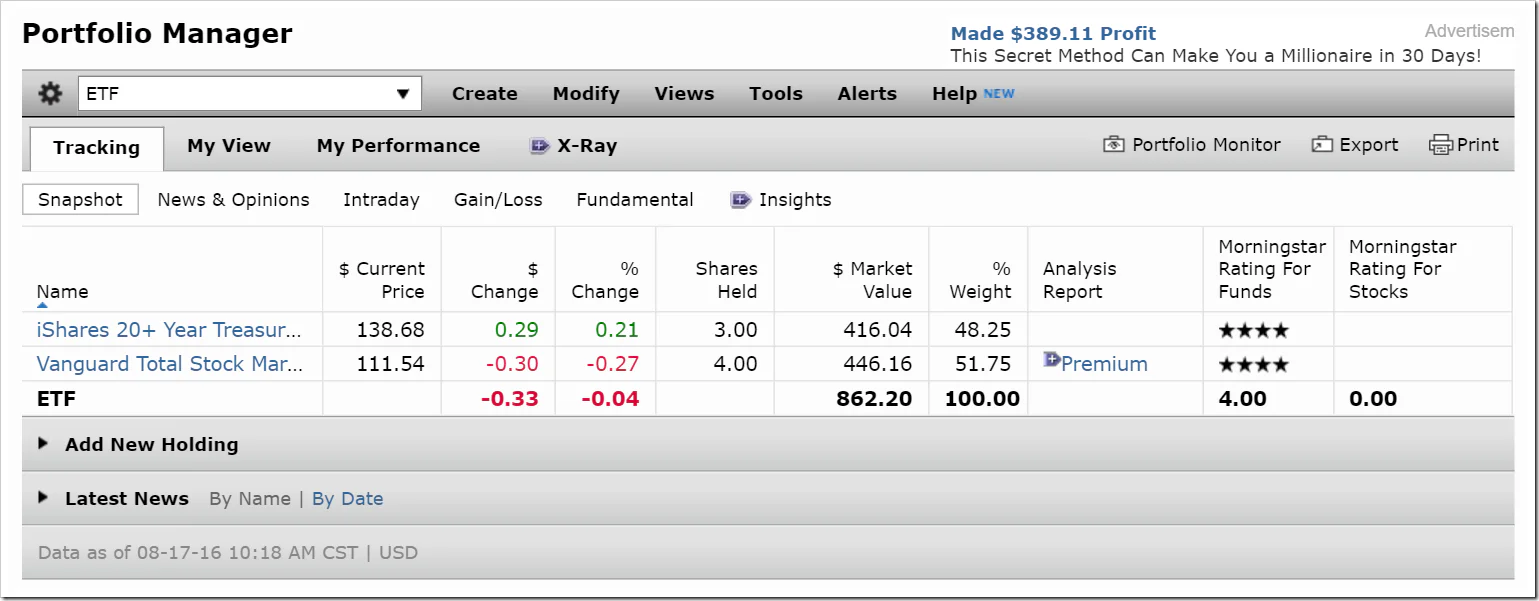
Task: Open the Modify menu
Action: 586,94
